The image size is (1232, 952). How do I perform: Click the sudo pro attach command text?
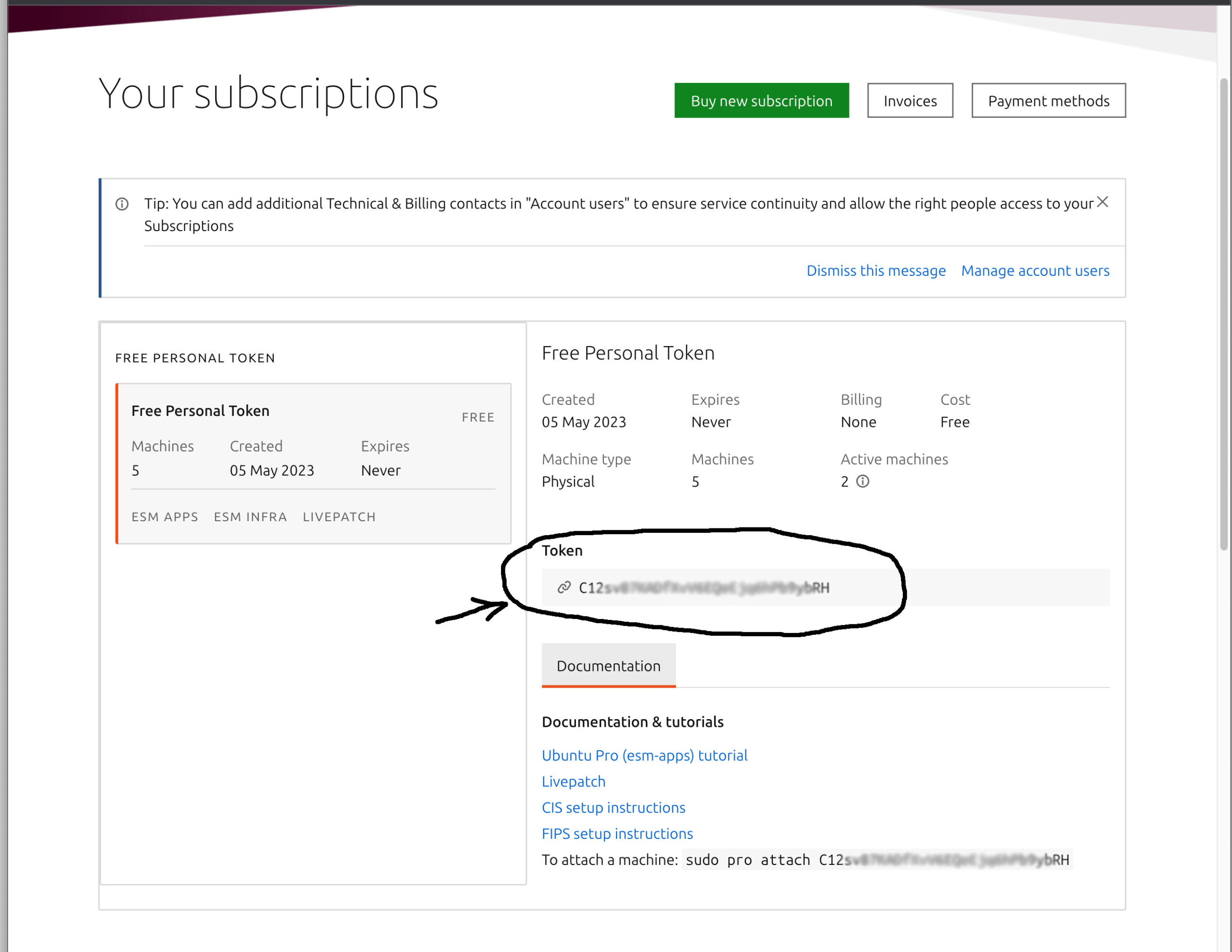(x=877, y=860)
